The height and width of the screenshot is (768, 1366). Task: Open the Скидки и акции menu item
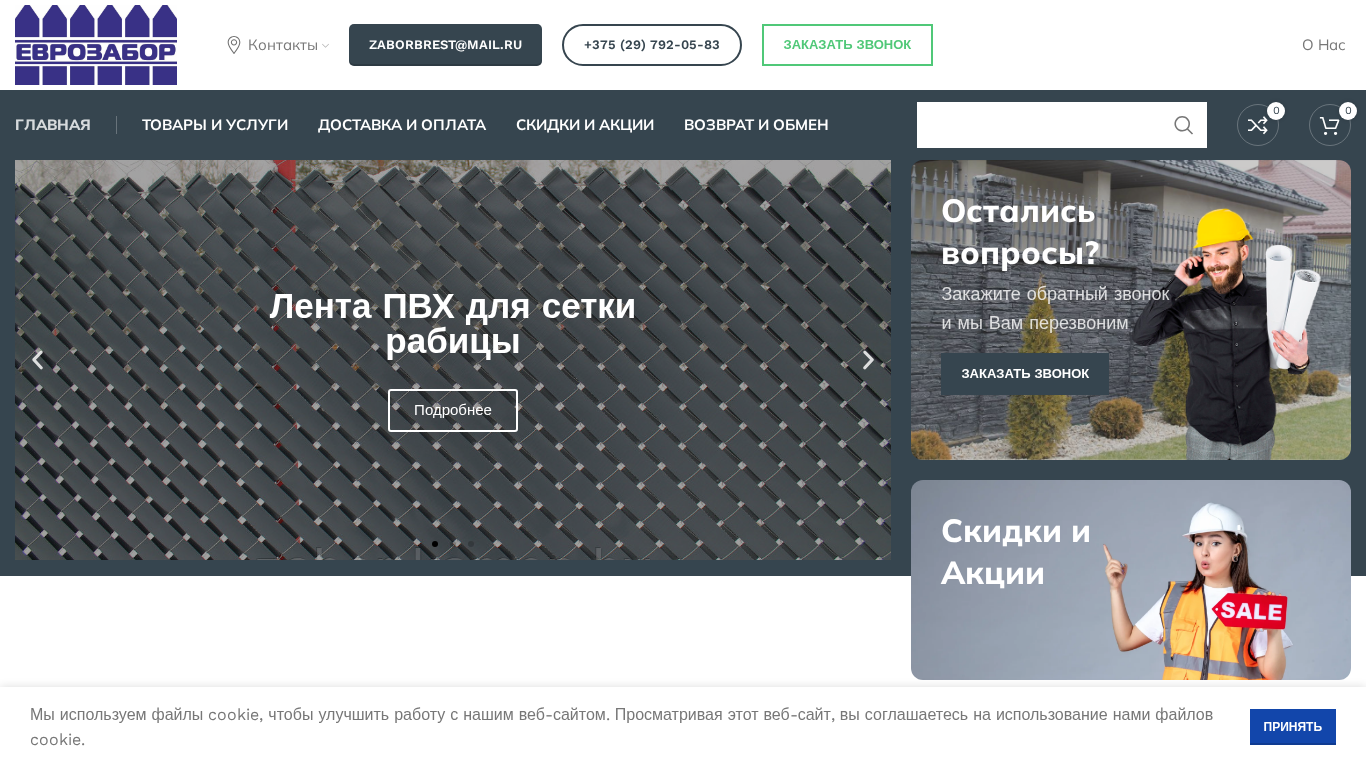point(585,125)
